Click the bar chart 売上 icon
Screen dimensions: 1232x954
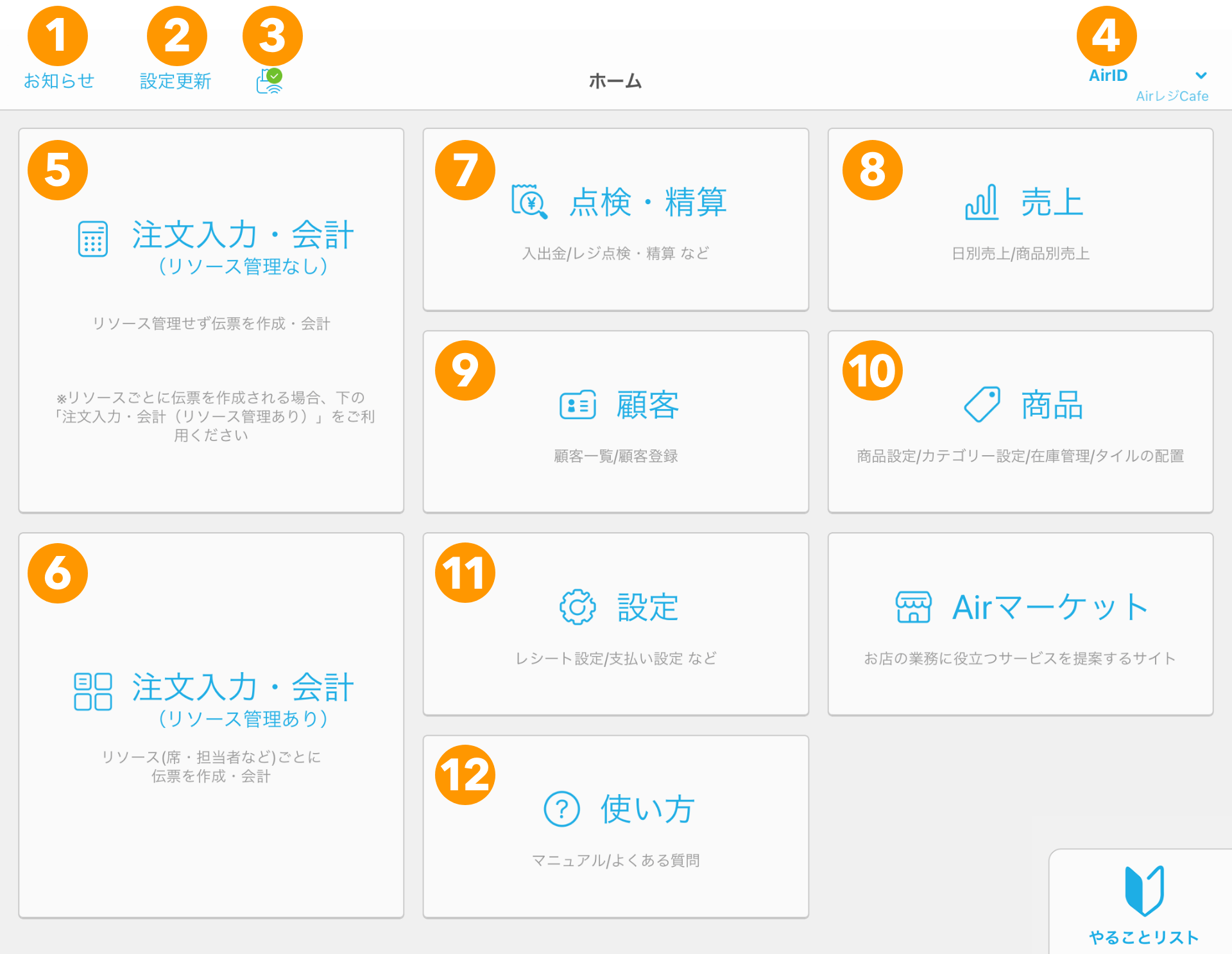click(982, 202)
